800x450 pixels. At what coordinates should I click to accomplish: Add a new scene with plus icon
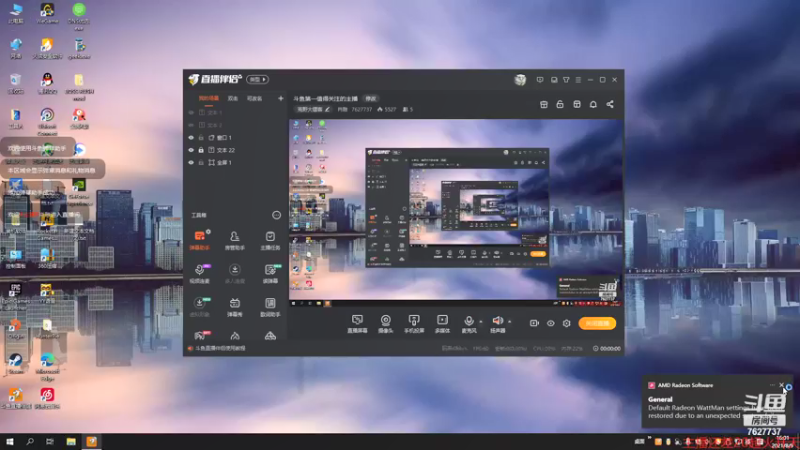[x=280, y=98]
